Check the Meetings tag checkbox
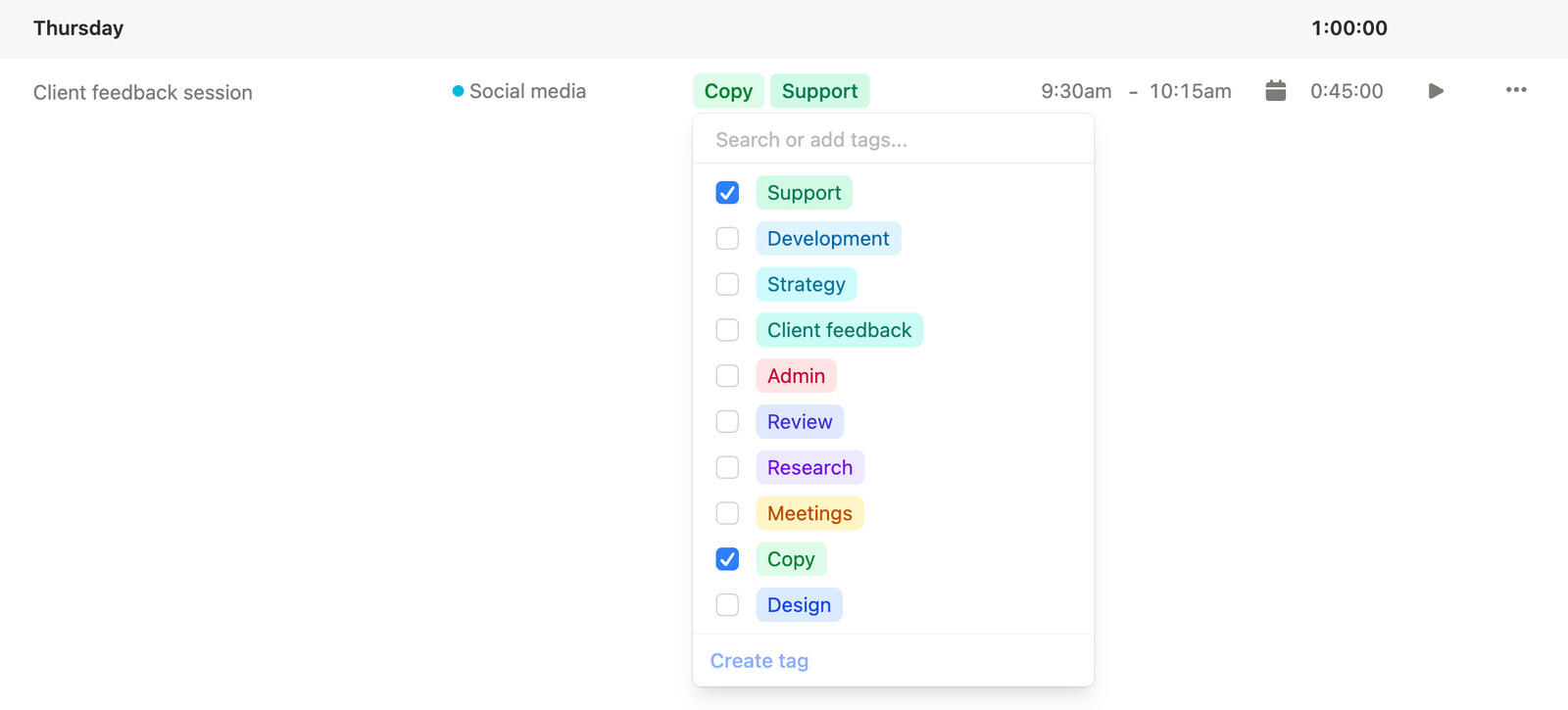 click(x=727, y=513)
